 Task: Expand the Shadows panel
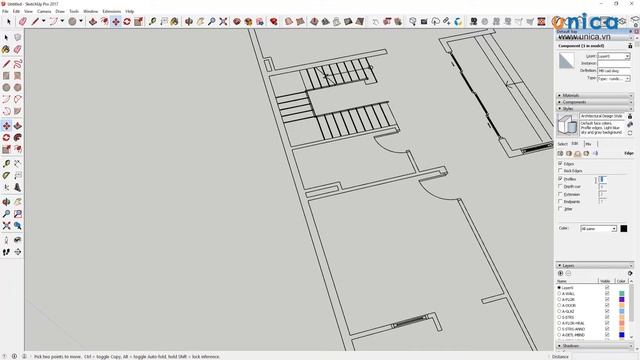[x=595, y=346]
